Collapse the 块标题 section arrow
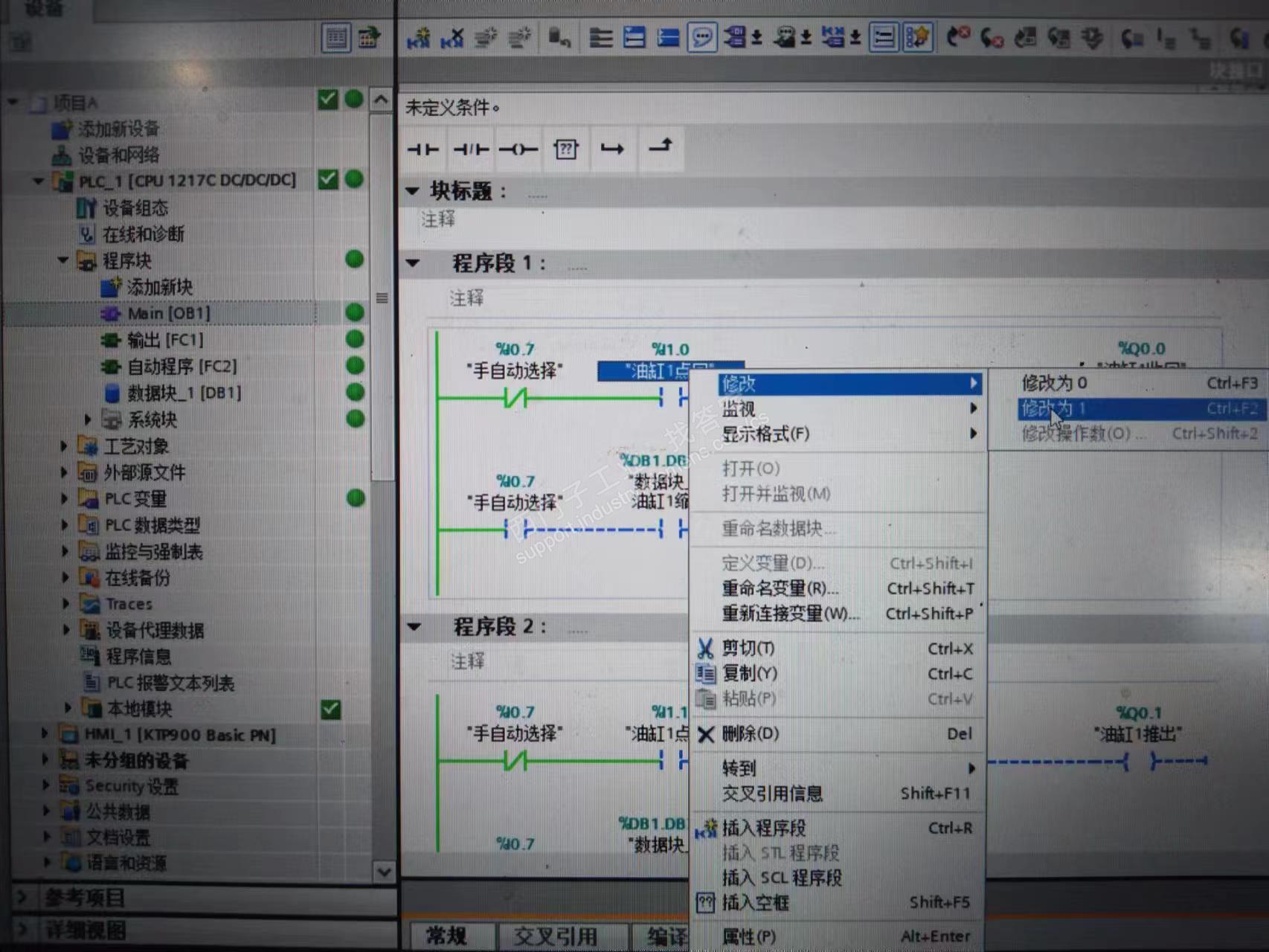Image resolution: width=1269 pixels, height=952 pixels. 412,191
